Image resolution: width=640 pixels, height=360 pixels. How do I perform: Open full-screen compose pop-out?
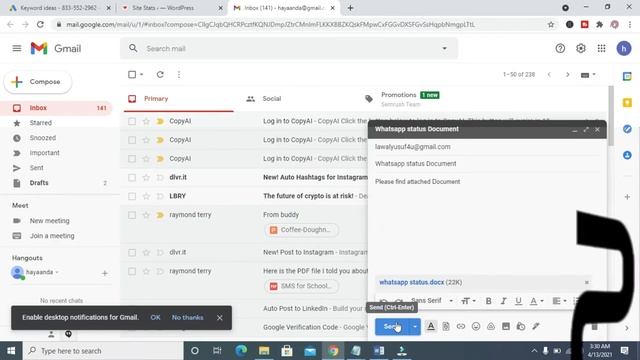586,129
